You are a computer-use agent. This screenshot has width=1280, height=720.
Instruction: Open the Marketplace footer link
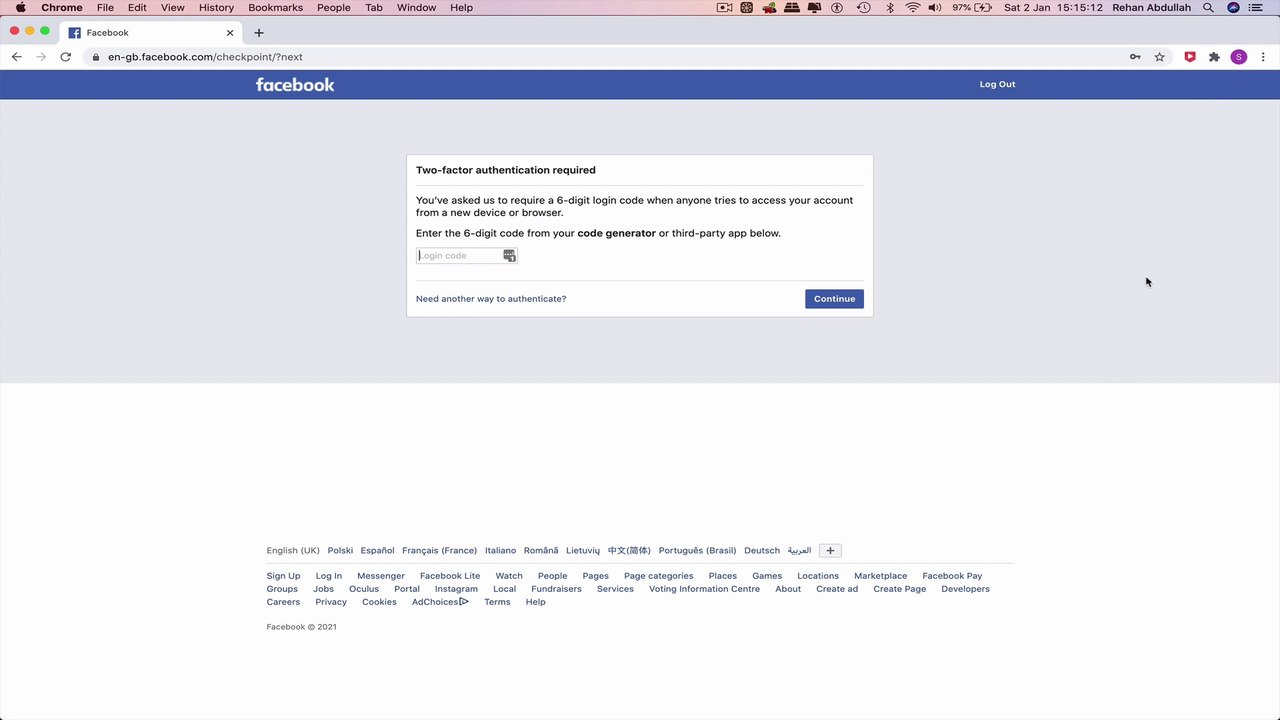point(880,576)
